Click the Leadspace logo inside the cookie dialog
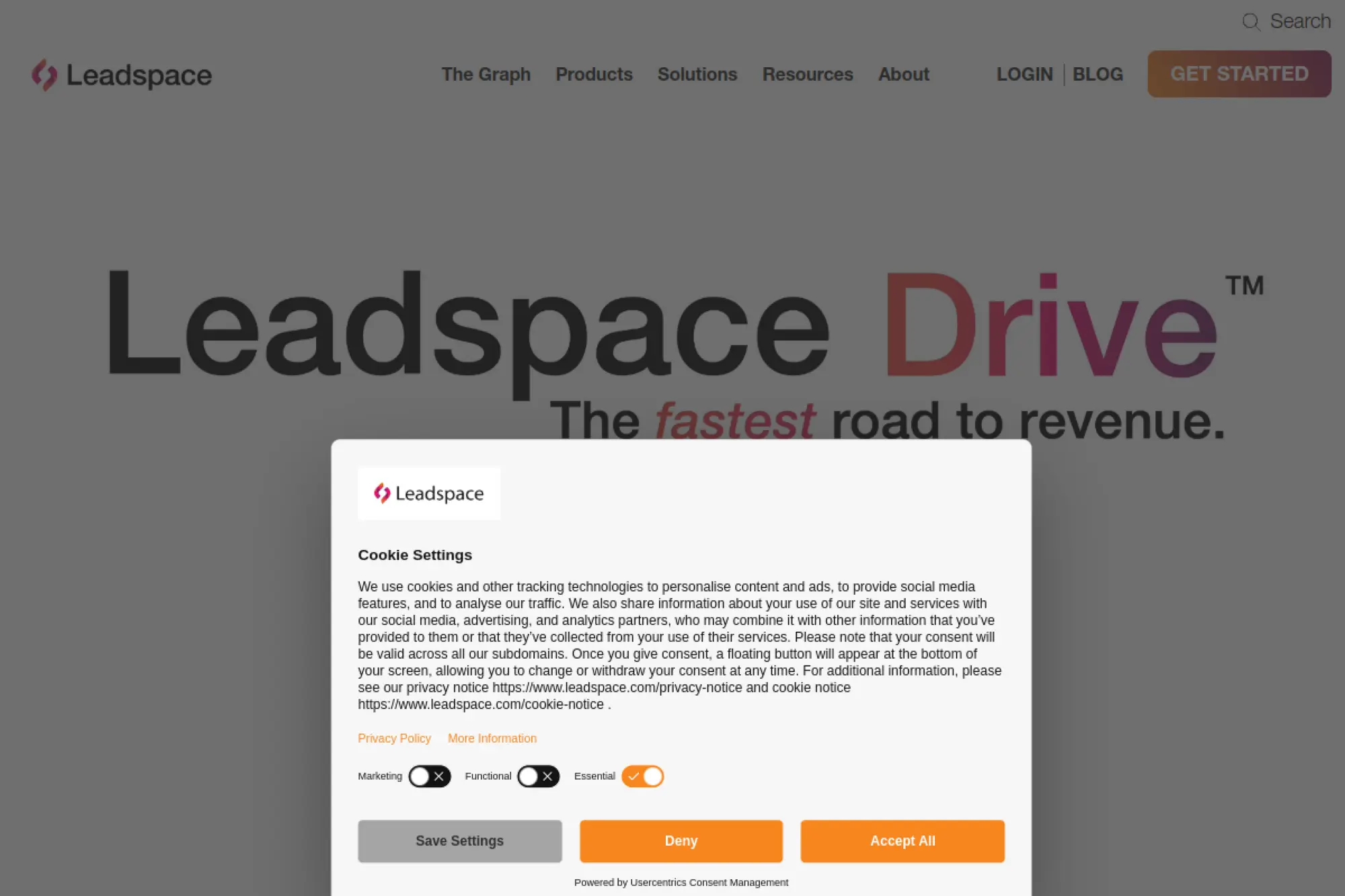This screenshot has width=1345, height=896. [x=428, y=493]
